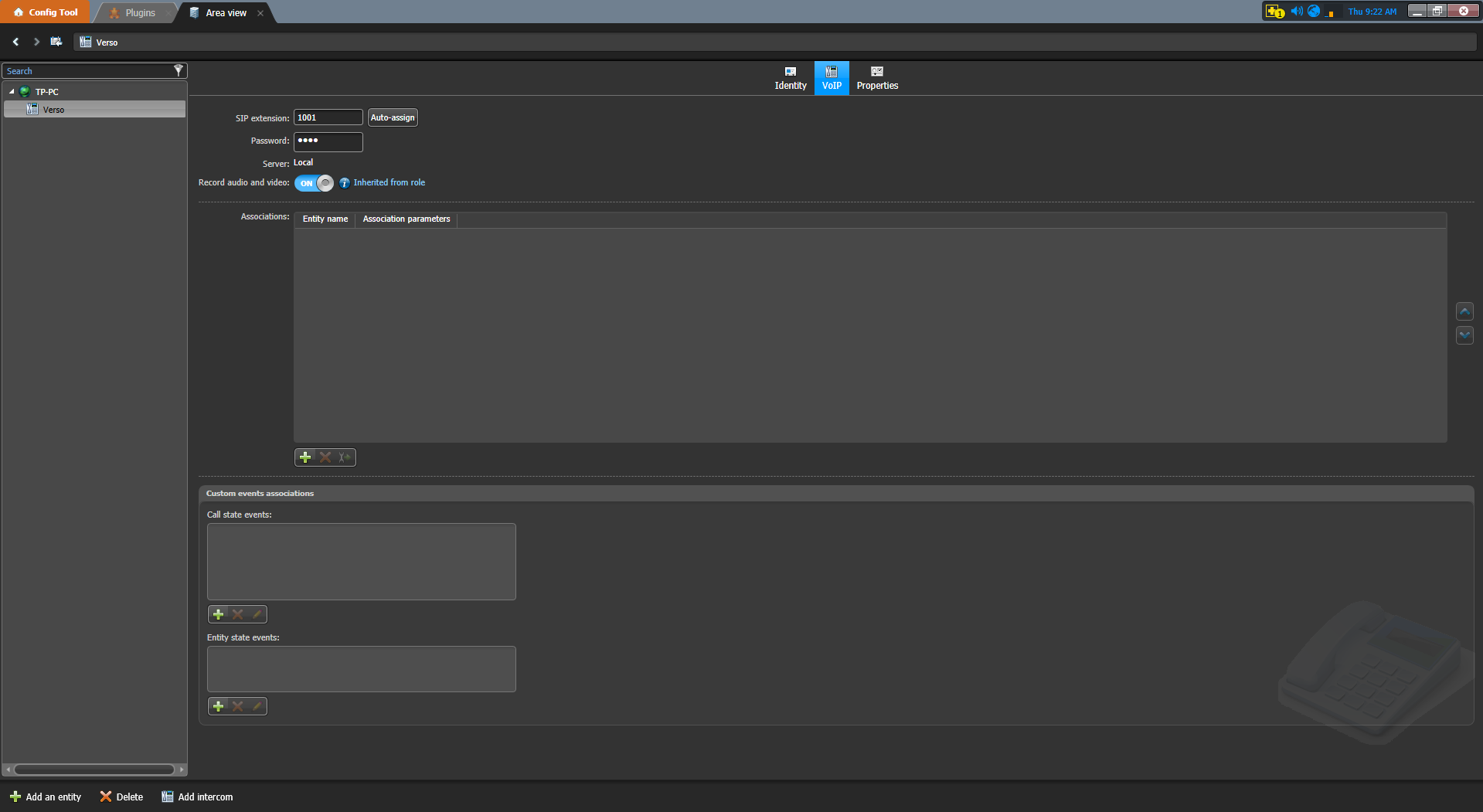Move association down with arrow button
Viewport: 1483px width, 812px height.
click(1464, 335)
